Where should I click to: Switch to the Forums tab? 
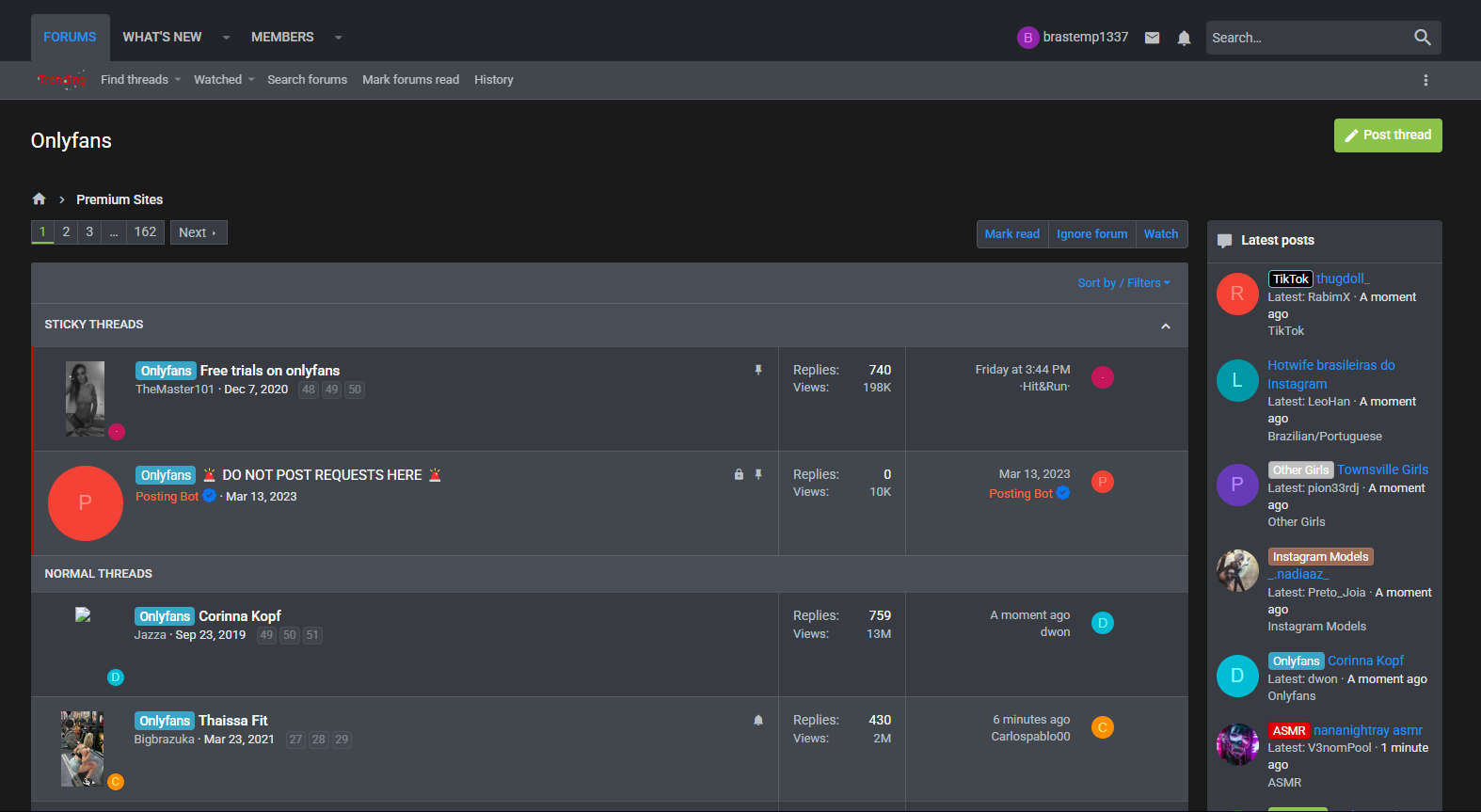70,38
